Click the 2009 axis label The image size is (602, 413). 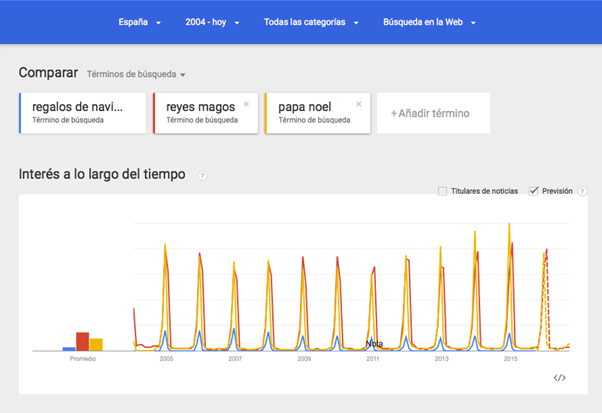pyautogui.click(x=304, y=359)
